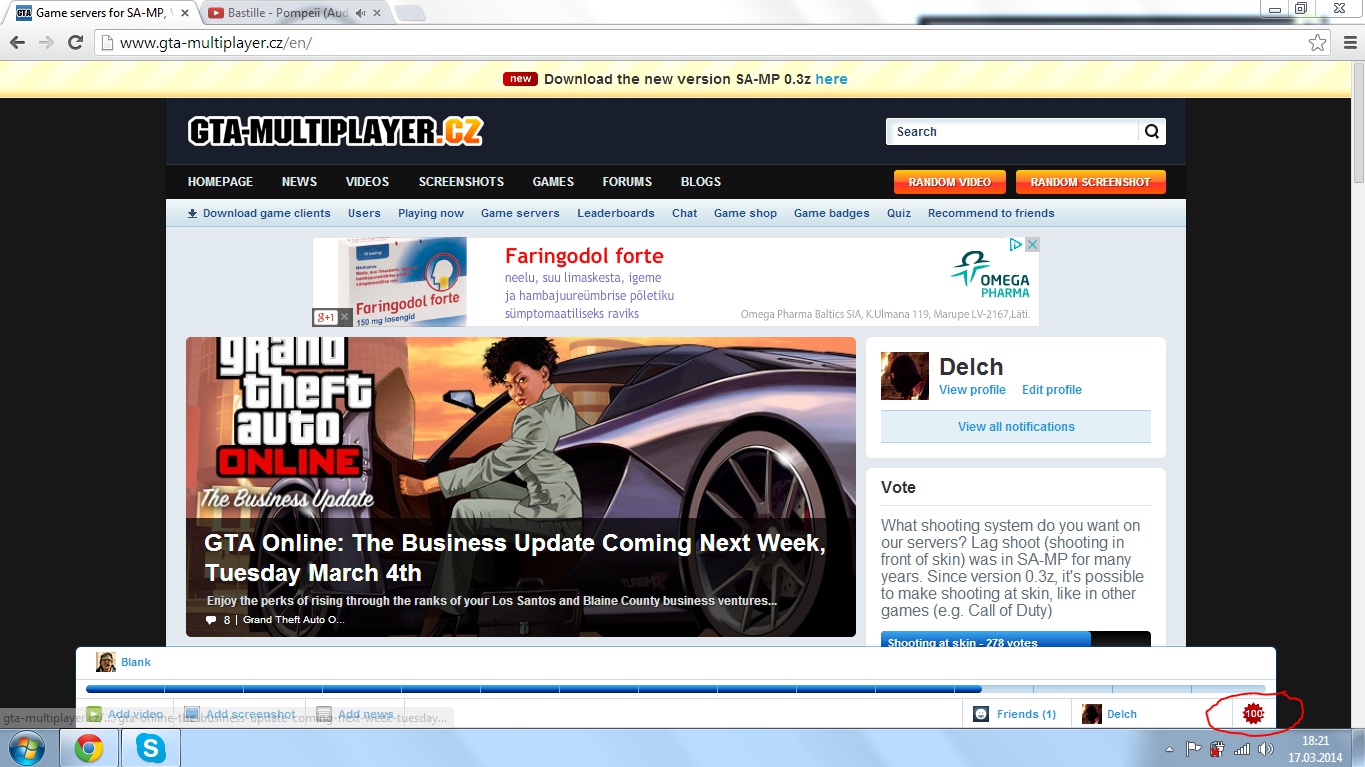Click the AdChoices icon on the ad
The width and height of the screenshot is (1365, 767).
click(x=1015, y=244)
